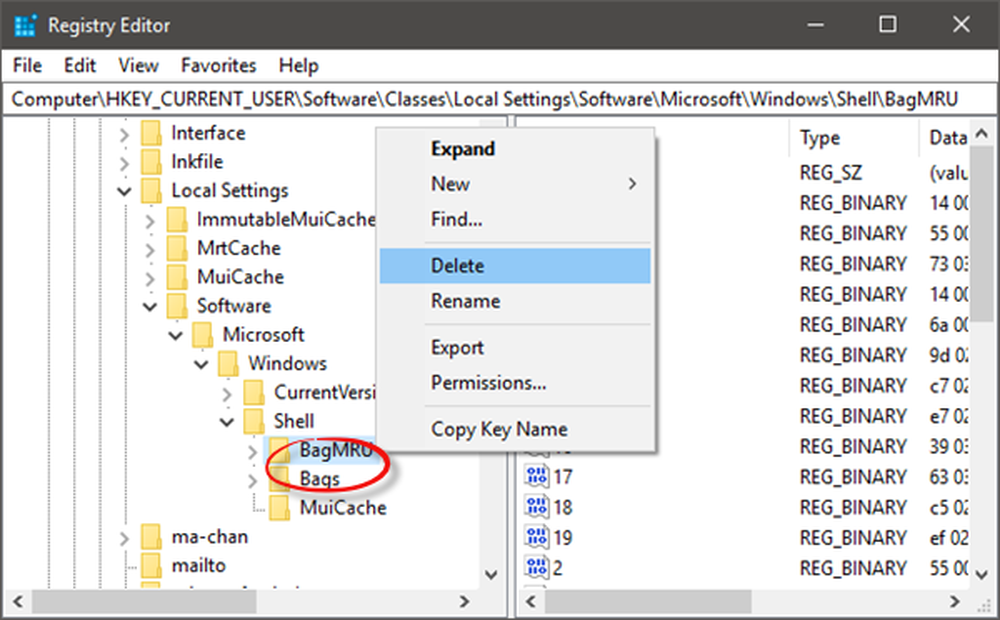Collapse the Microsoft key

(x=175, y=336)
